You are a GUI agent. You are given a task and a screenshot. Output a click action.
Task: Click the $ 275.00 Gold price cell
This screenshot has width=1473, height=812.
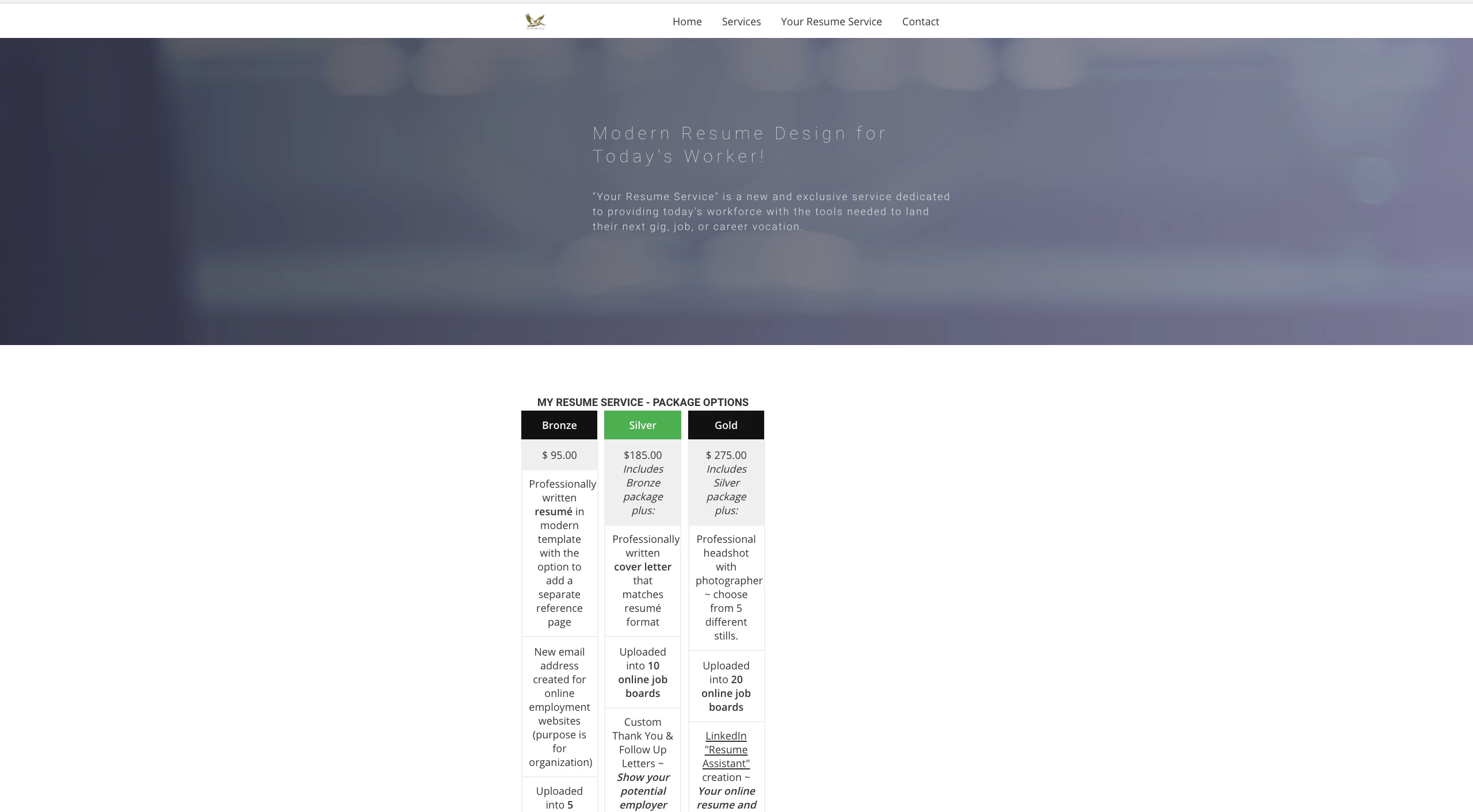726,455
